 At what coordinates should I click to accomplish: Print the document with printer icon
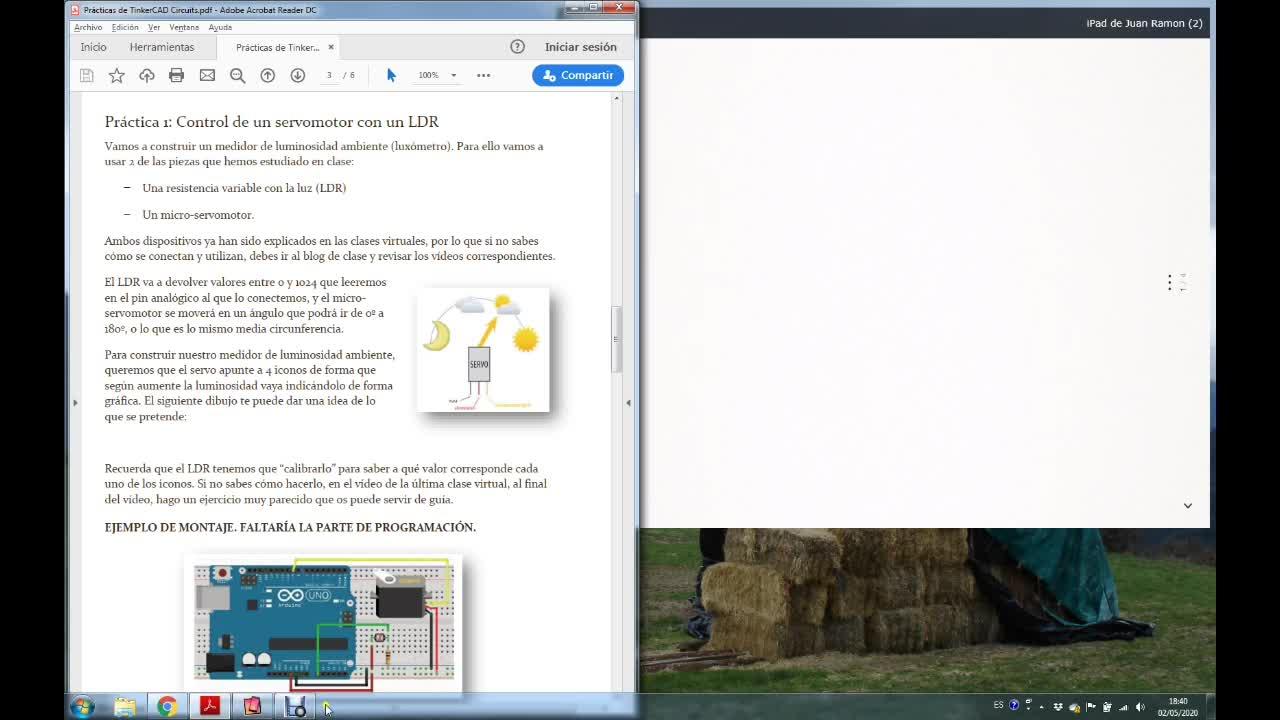(x=177, y=75)
